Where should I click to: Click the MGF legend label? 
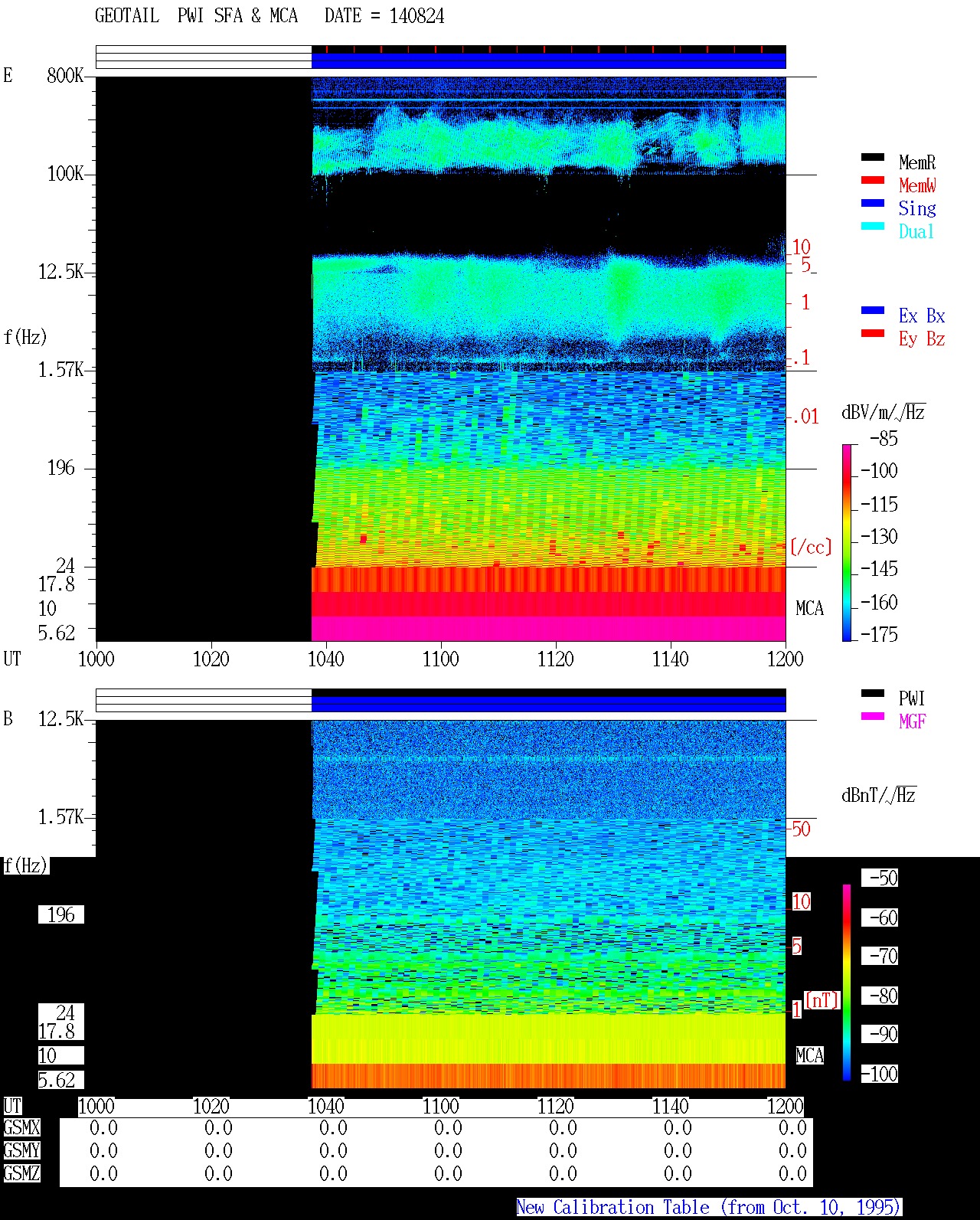[912, 721]
